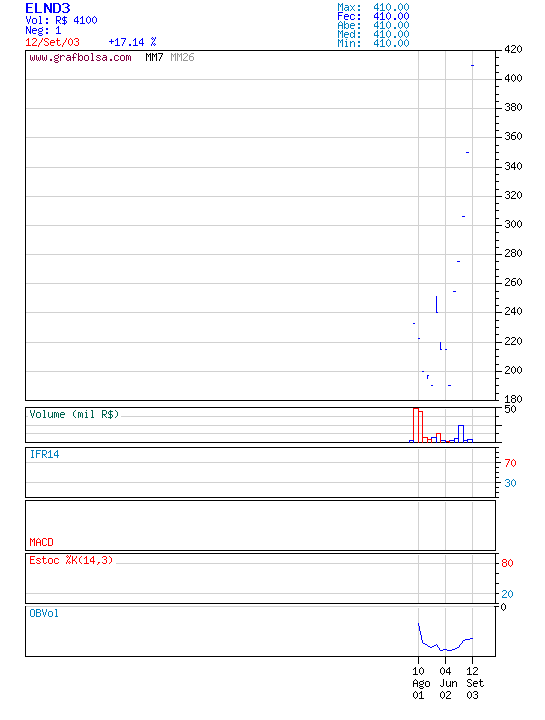Click the 10 Ago 01 date axis label
The image size is (545, 720).
click(419, 683)
